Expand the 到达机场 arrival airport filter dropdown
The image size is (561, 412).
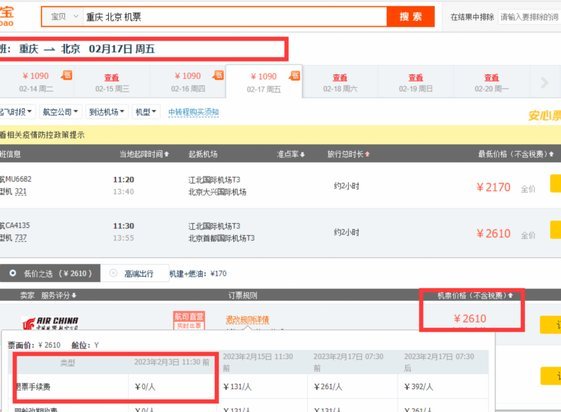tap(107, 112)
